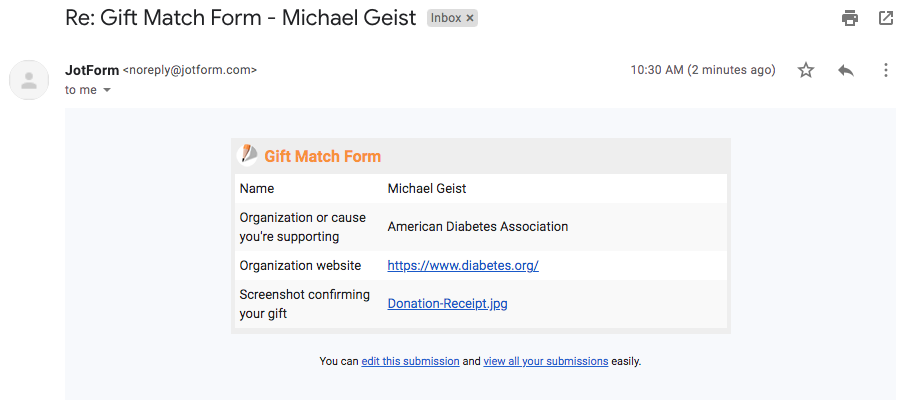Click the Michael Geist name value
Screen dimensions: 914x418
tap(427, 188)
